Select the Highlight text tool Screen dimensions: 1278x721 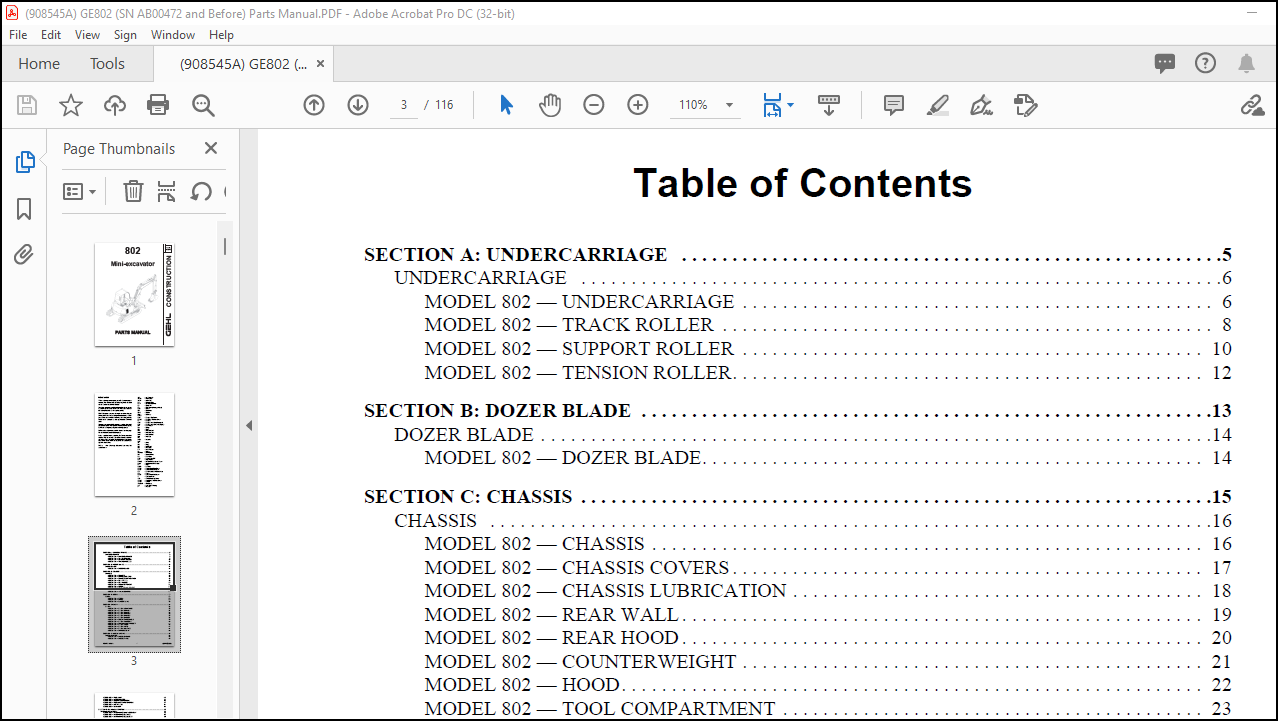tap(937, 105)
